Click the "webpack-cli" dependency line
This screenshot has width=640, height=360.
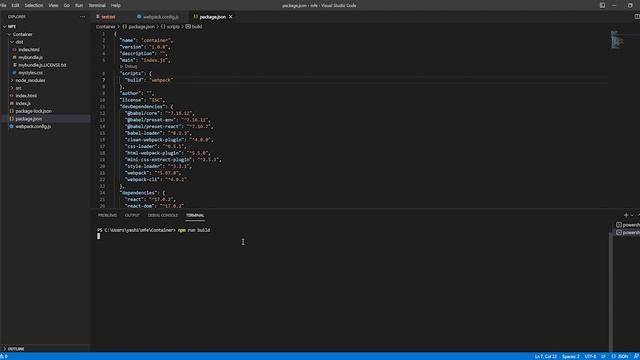(156, 180)
